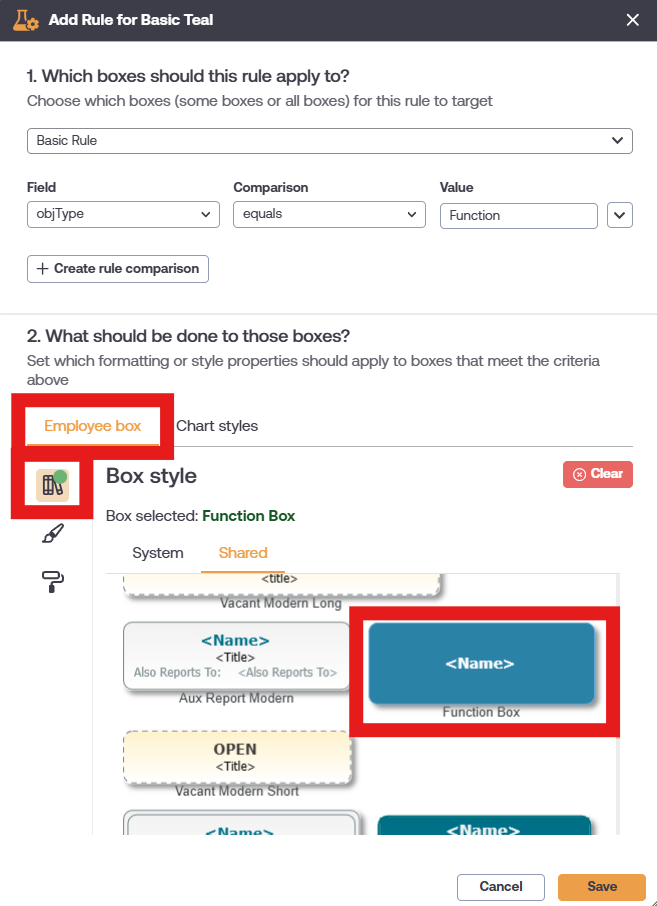The height and width of the screenshot is (906, 657).
Task: Select the paintbrush formatting icon
Action: coord(53,534)
